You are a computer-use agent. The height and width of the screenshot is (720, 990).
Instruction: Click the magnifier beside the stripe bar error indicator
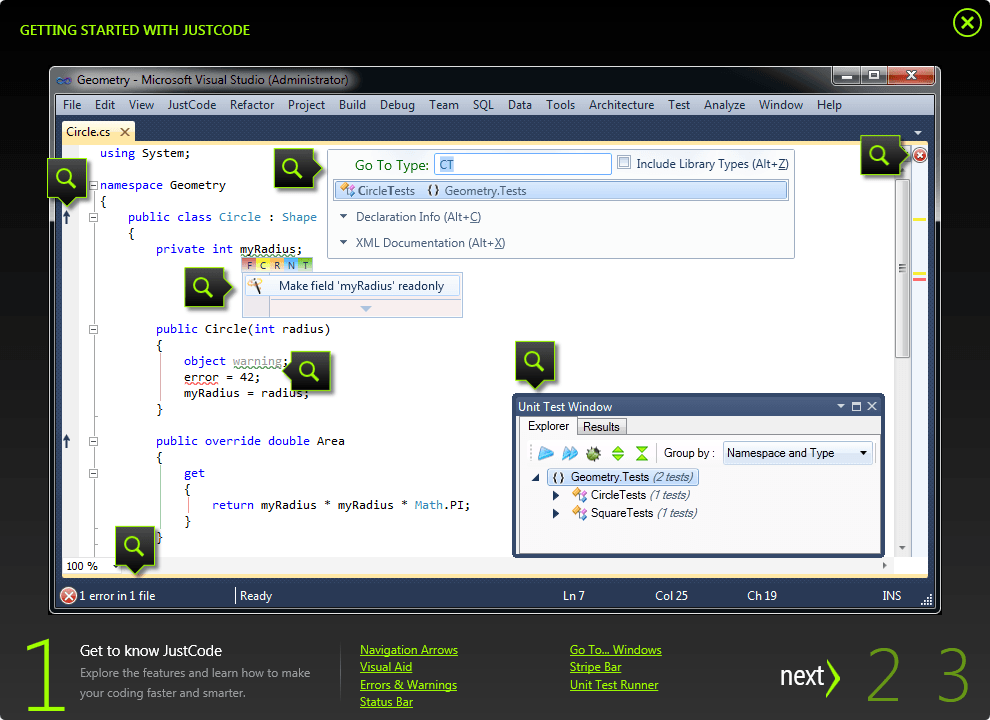pyautogui.click(x=879, y=155)
